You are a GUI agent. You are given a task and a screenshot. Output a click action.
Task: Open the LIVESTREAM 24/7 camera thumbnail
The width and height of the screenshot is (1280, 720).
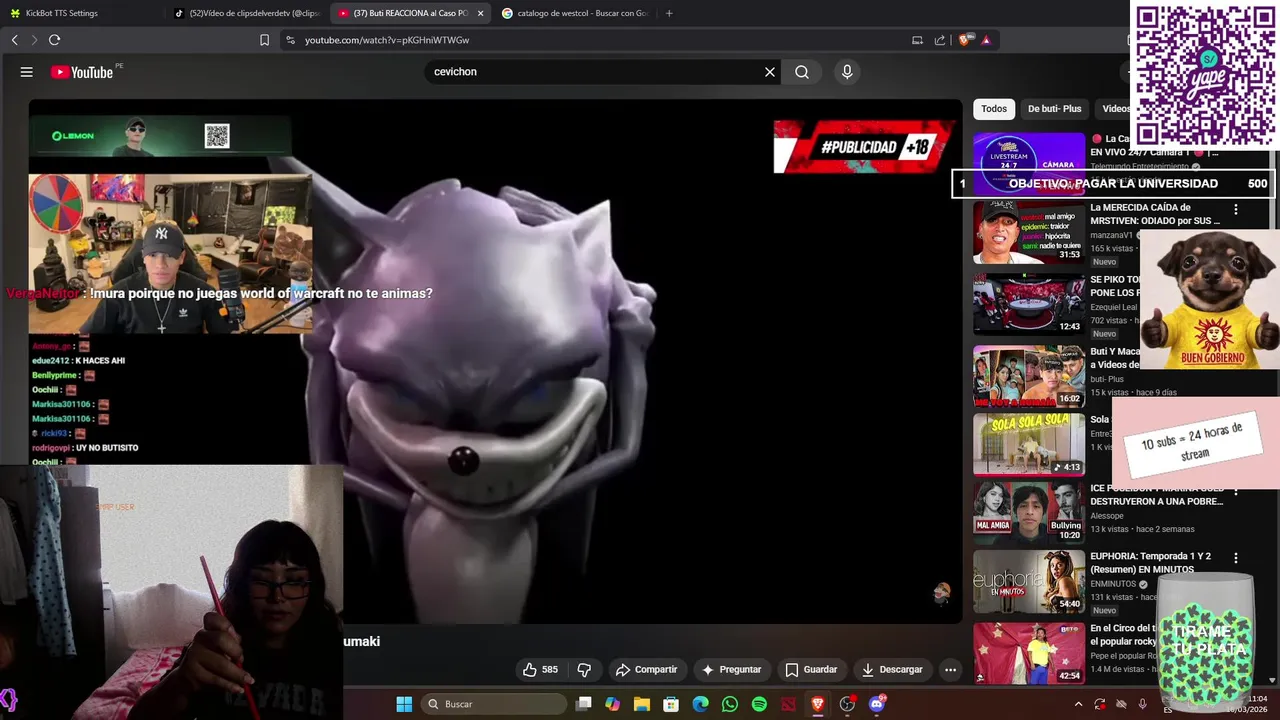tap(1029, 163)
